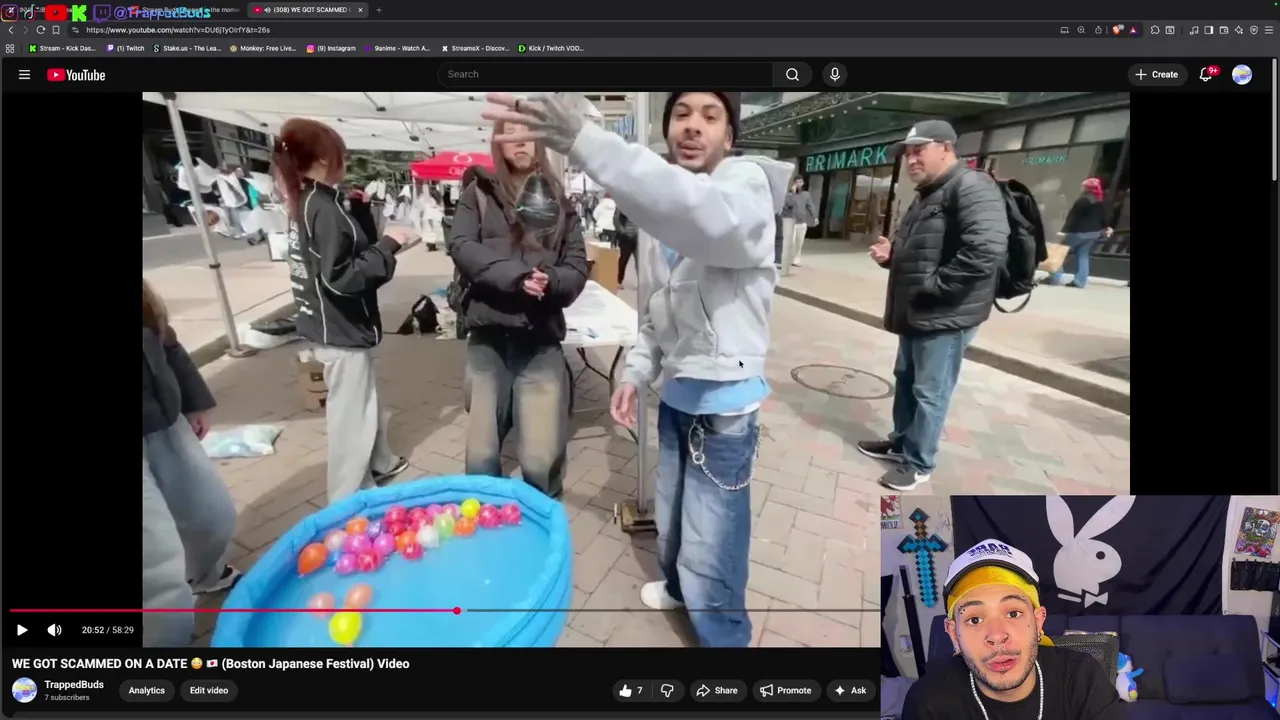Go forward in browser history

pyautogui.click(x=25, y=30)
